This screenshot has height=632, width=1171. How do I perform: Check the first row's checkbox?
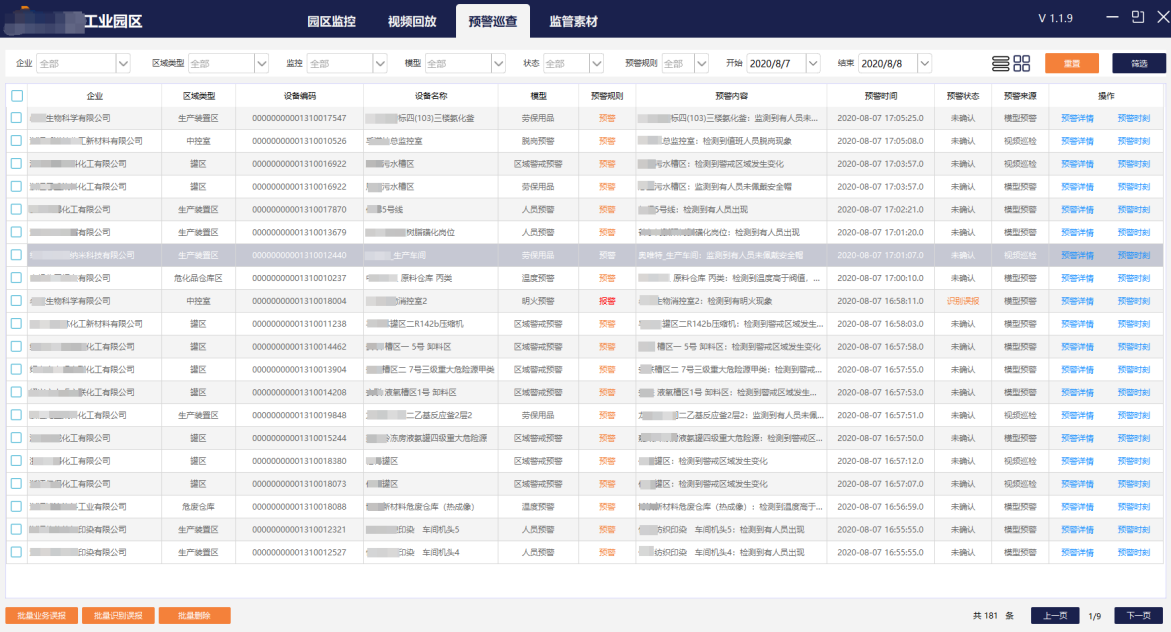pos(17,118)
